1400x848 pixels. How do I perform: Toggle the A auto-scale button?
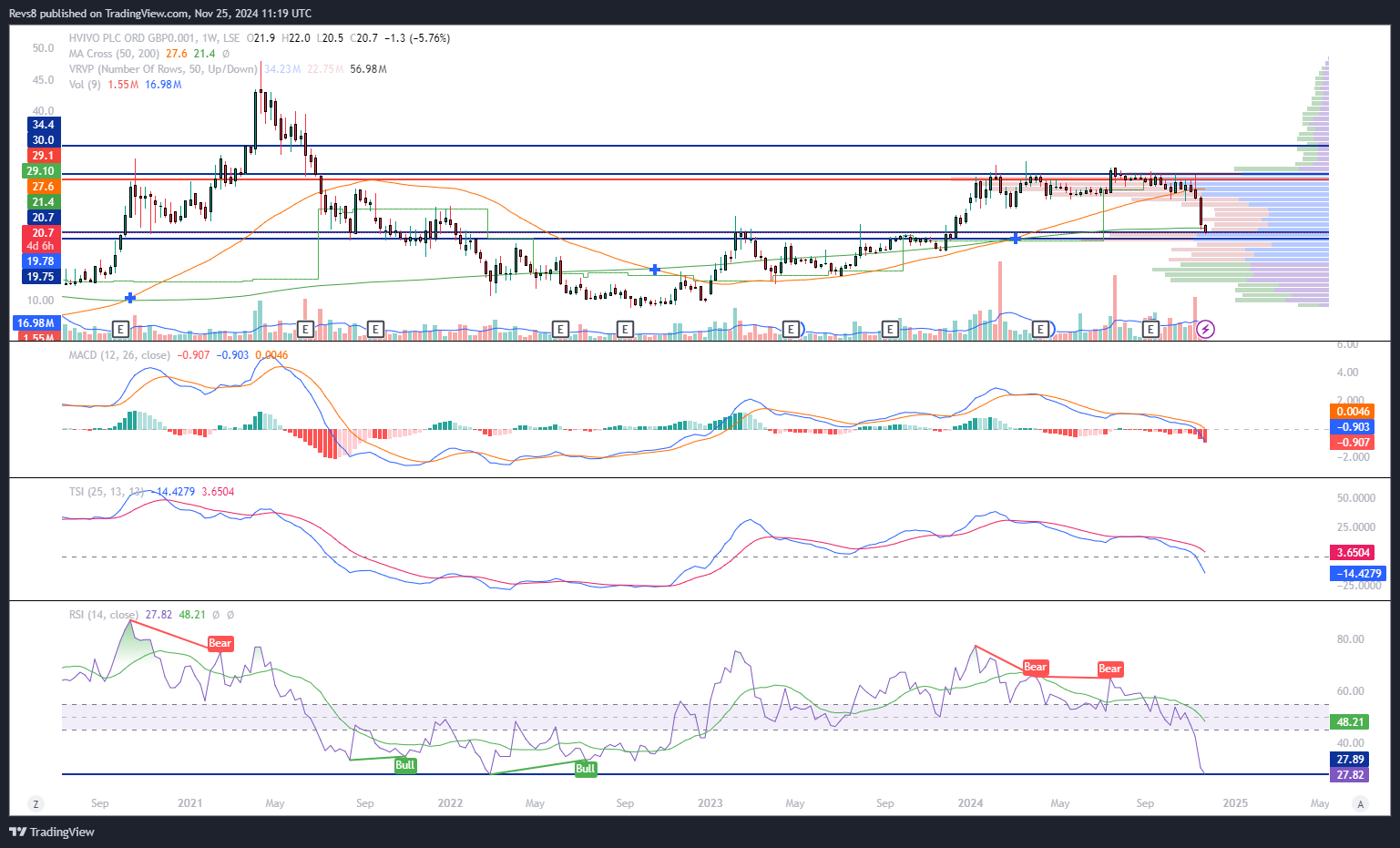(1360, 803)
